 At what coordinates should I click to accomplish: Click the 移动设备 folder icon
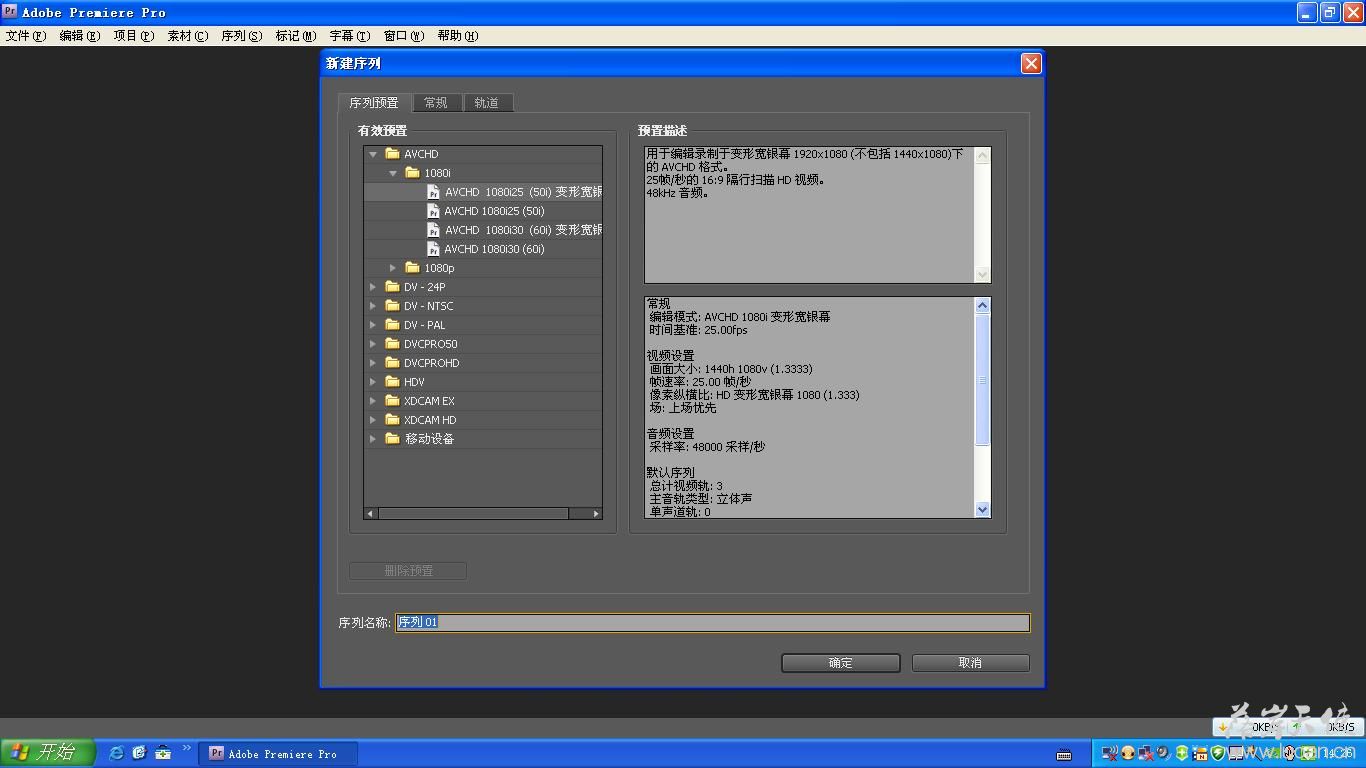click(x=392, y=439)
